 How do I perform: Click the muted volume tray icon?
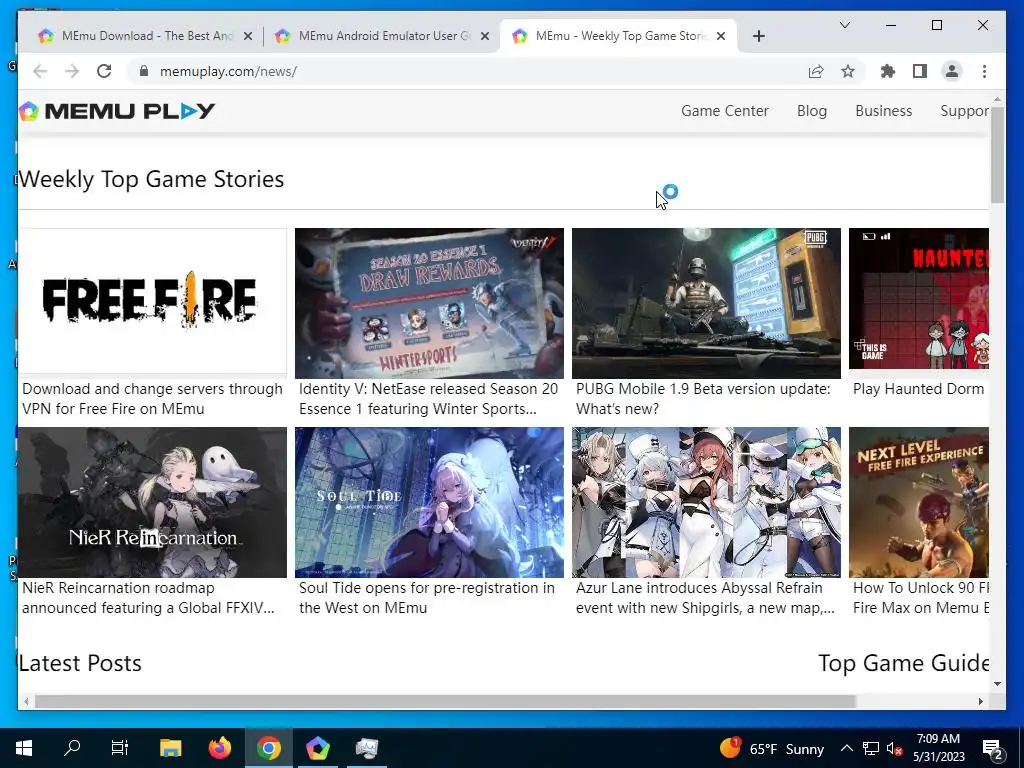[x=895, y=748]
